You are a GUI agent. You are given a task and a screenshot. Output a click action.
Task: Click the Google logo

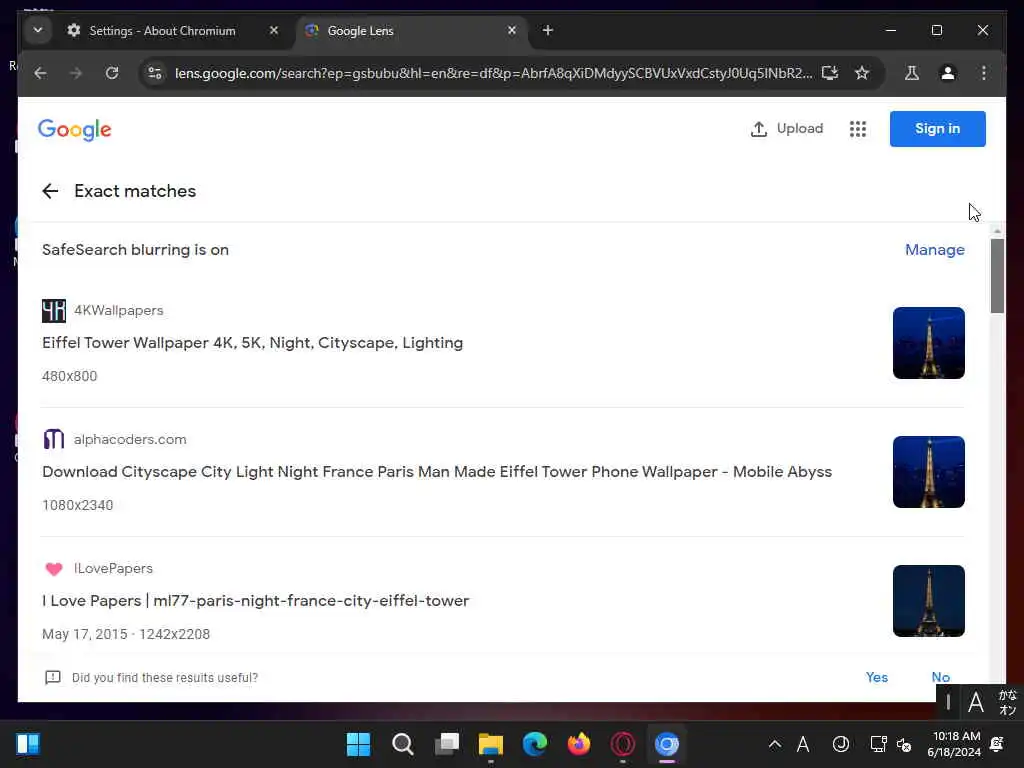tap(74, 130)
